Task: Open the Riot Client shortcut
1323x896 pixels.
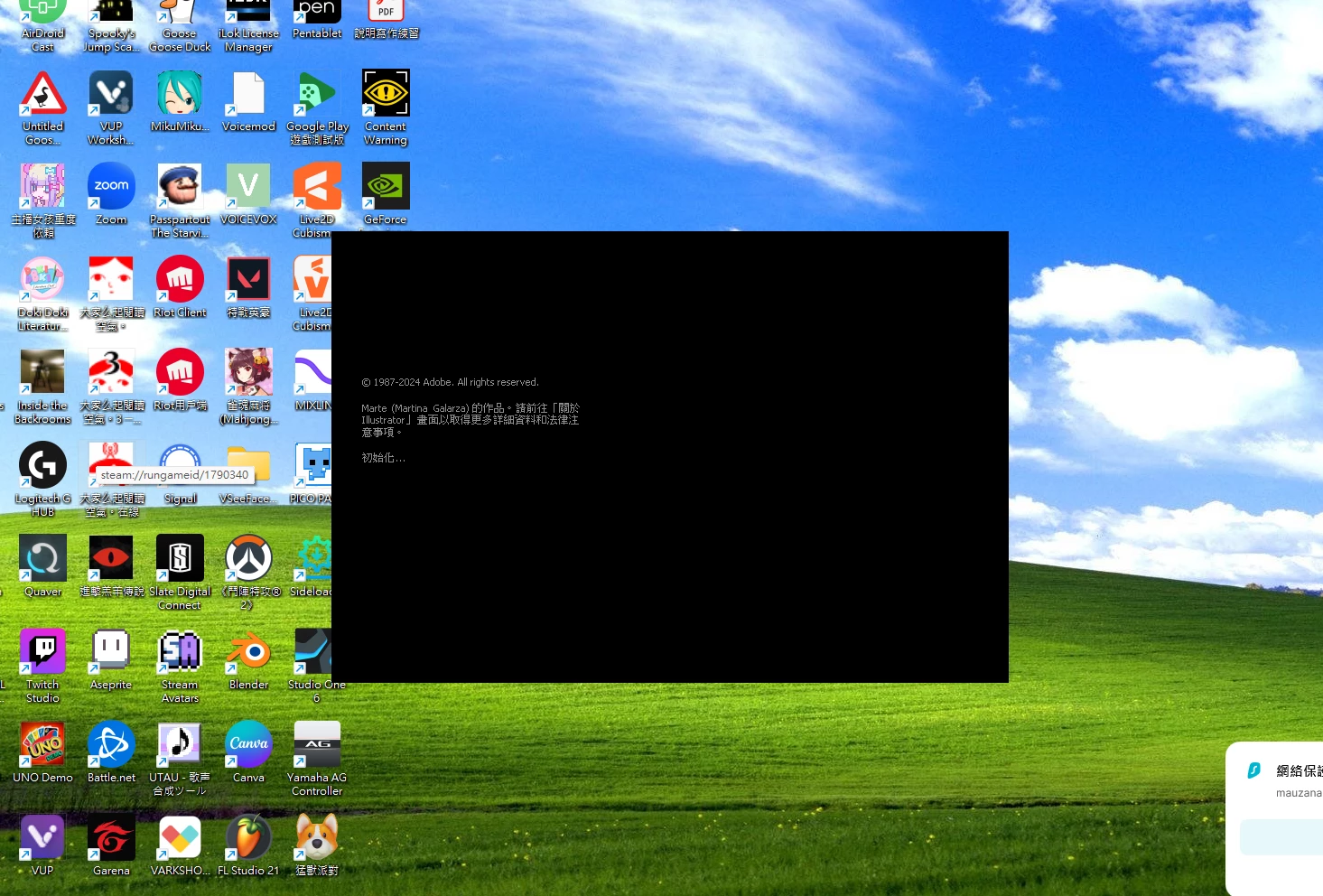Action: pyautogui.click(x=180, y=287)
